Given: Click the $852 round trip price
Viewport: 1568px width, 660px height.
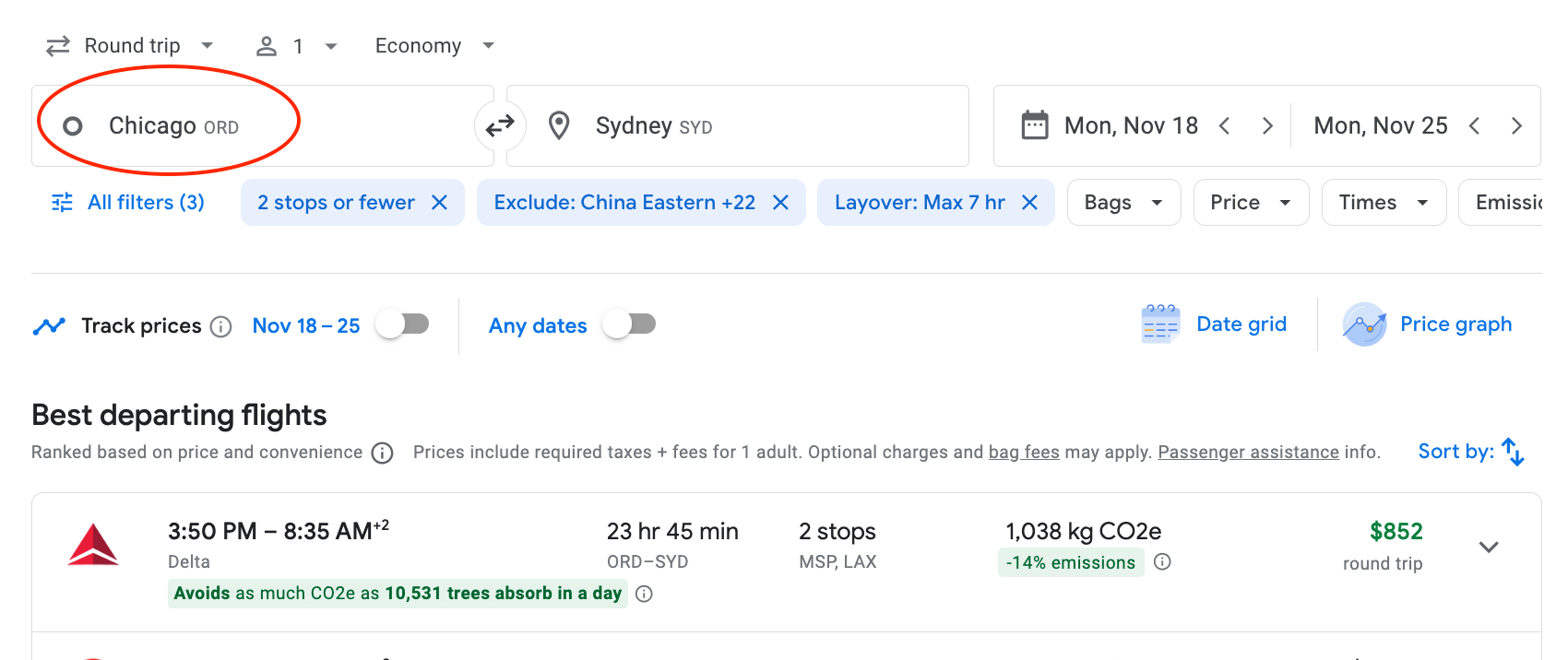Looking at the screenshot, I should tap(1396, 532).
